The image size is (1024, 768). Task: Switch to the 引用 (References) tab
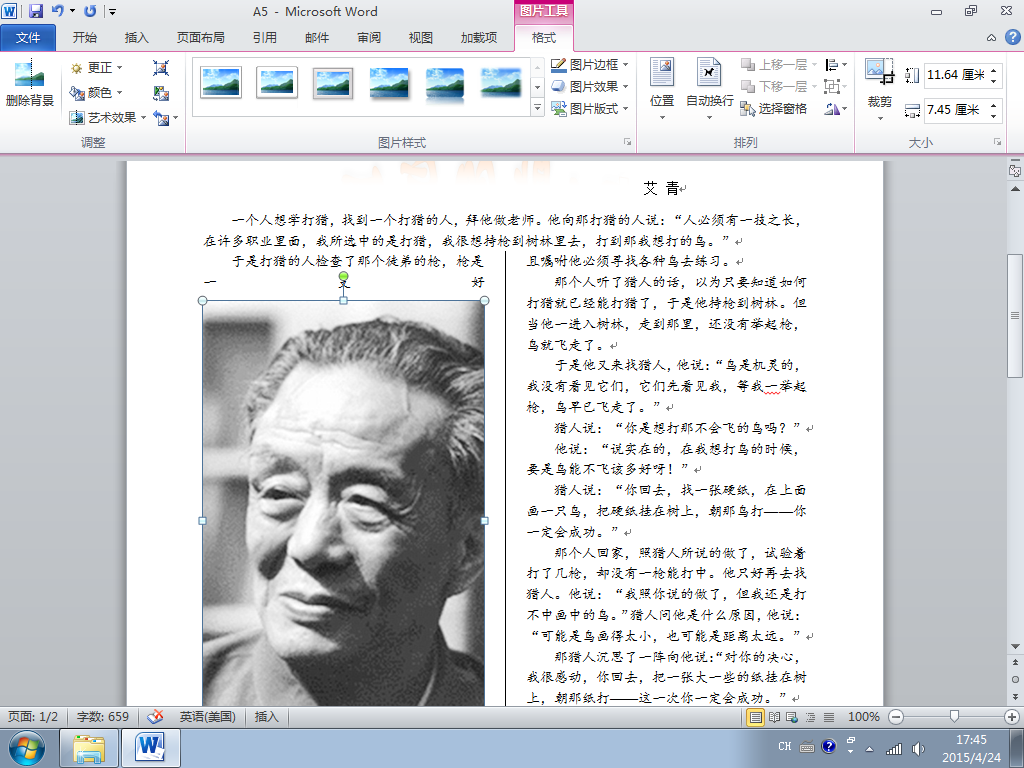pos(264,38)
